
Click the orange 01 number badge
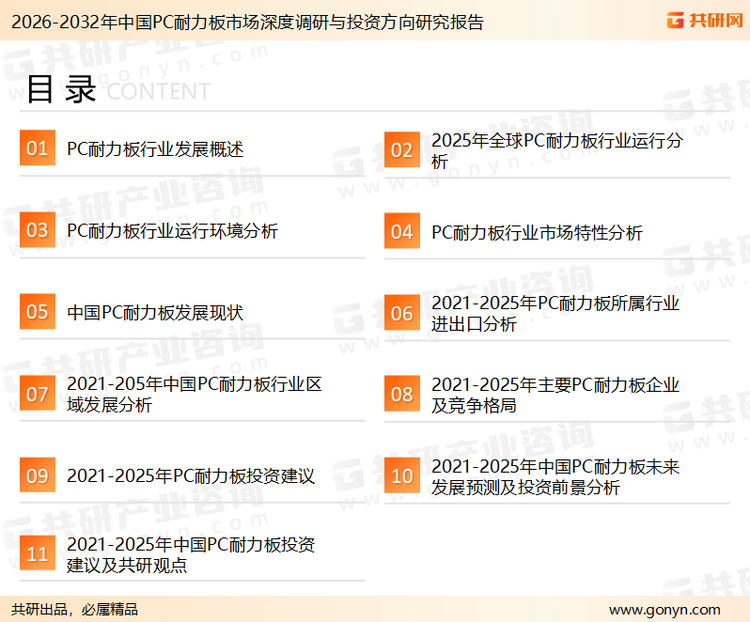pyautogui.click(x=37, y=148)
